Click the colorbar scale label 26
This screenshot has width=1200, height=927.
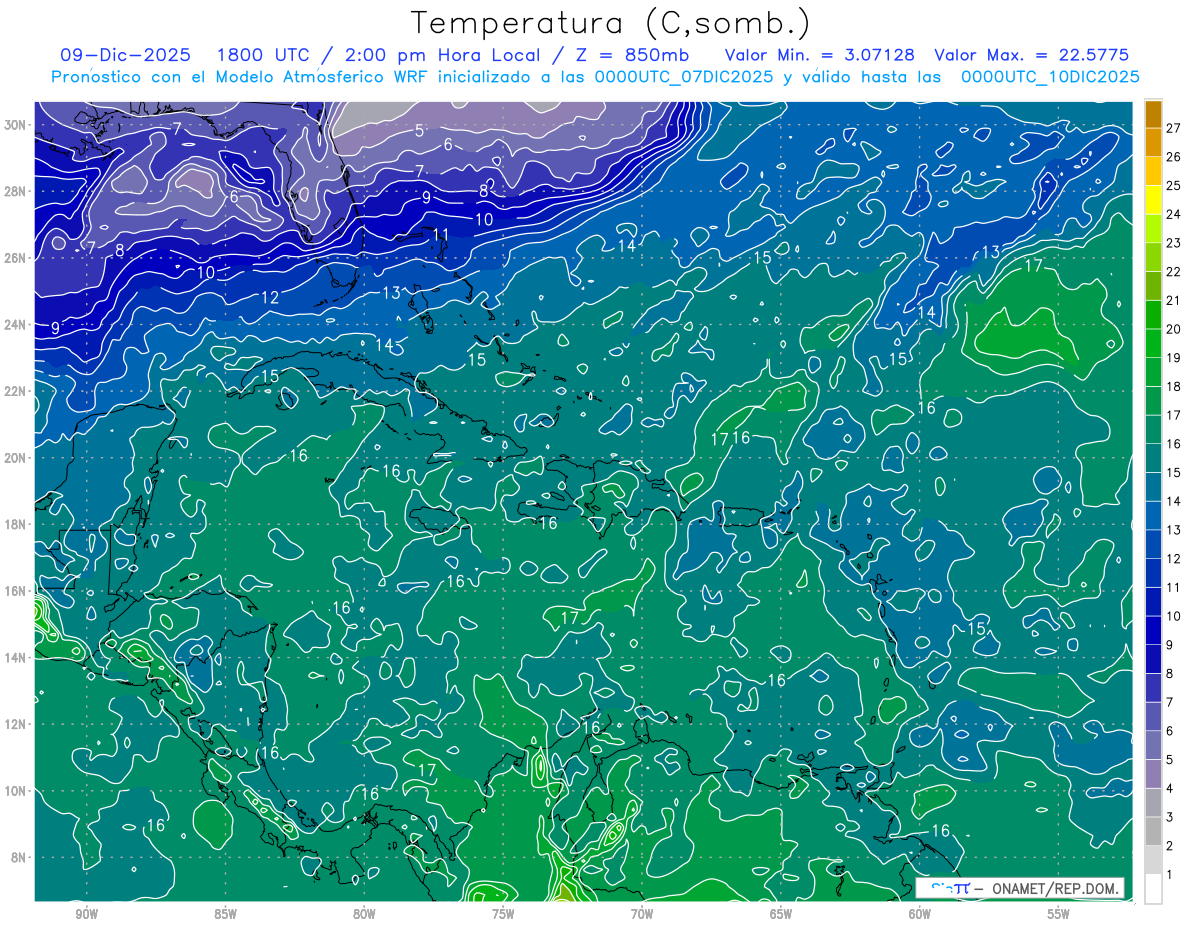pyautogui.click(x=1174, y=156)
